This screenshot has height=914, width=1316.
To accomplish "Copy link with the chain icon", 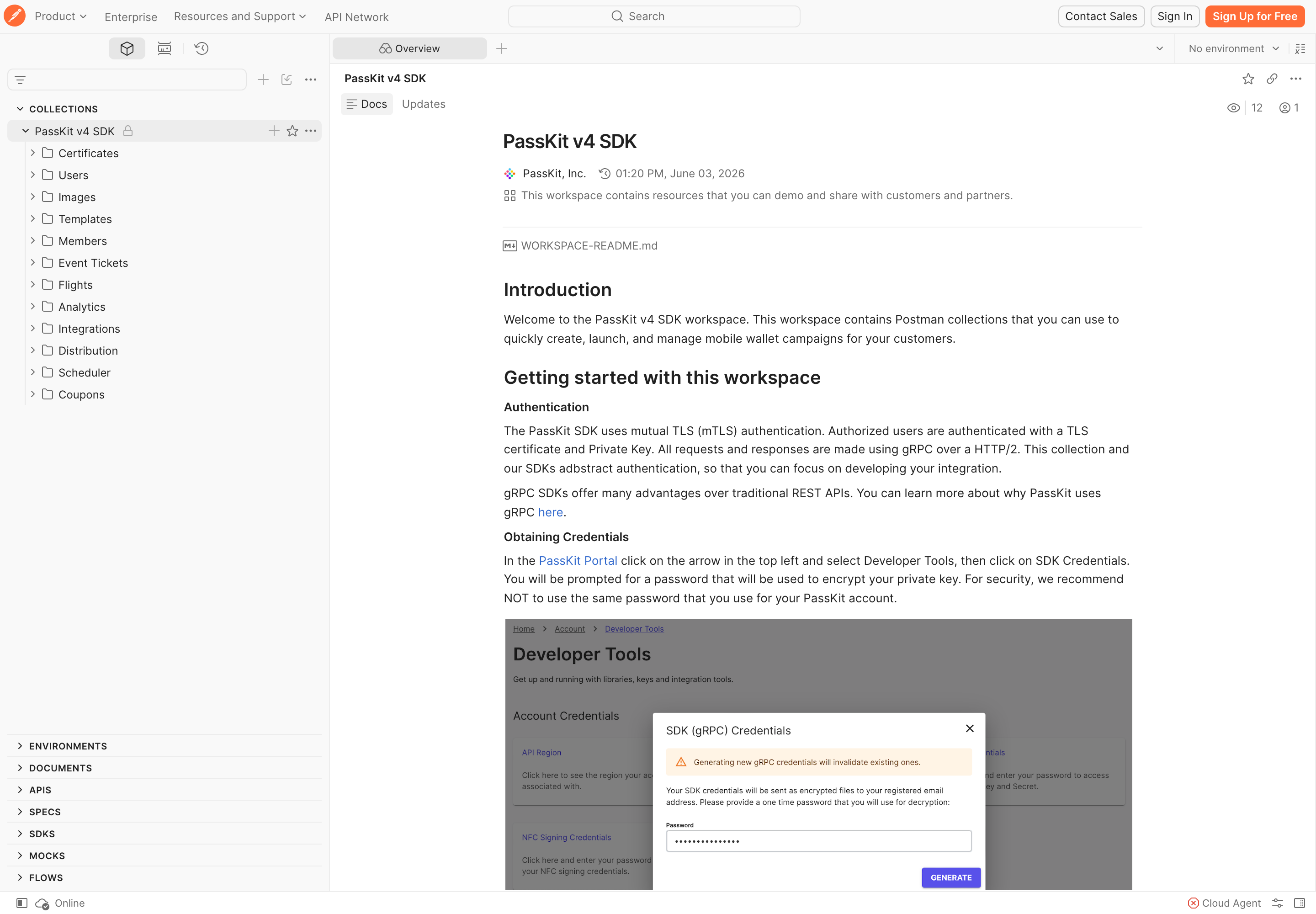I will click(x=1272, y=79).
